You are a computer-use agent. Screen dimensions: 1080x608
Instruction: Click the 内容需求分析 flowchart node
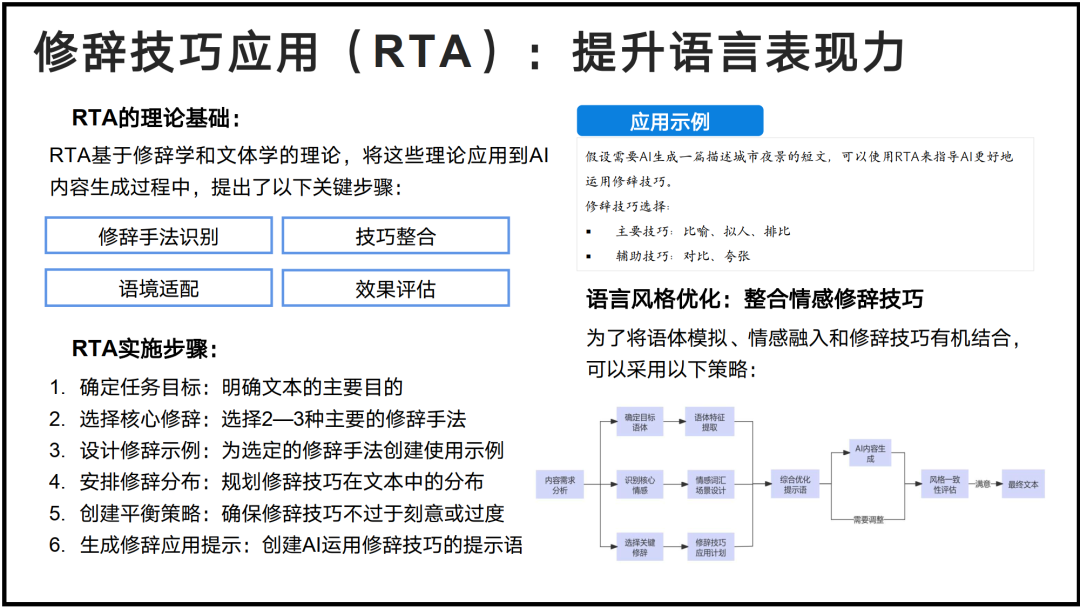coord(560,485)
